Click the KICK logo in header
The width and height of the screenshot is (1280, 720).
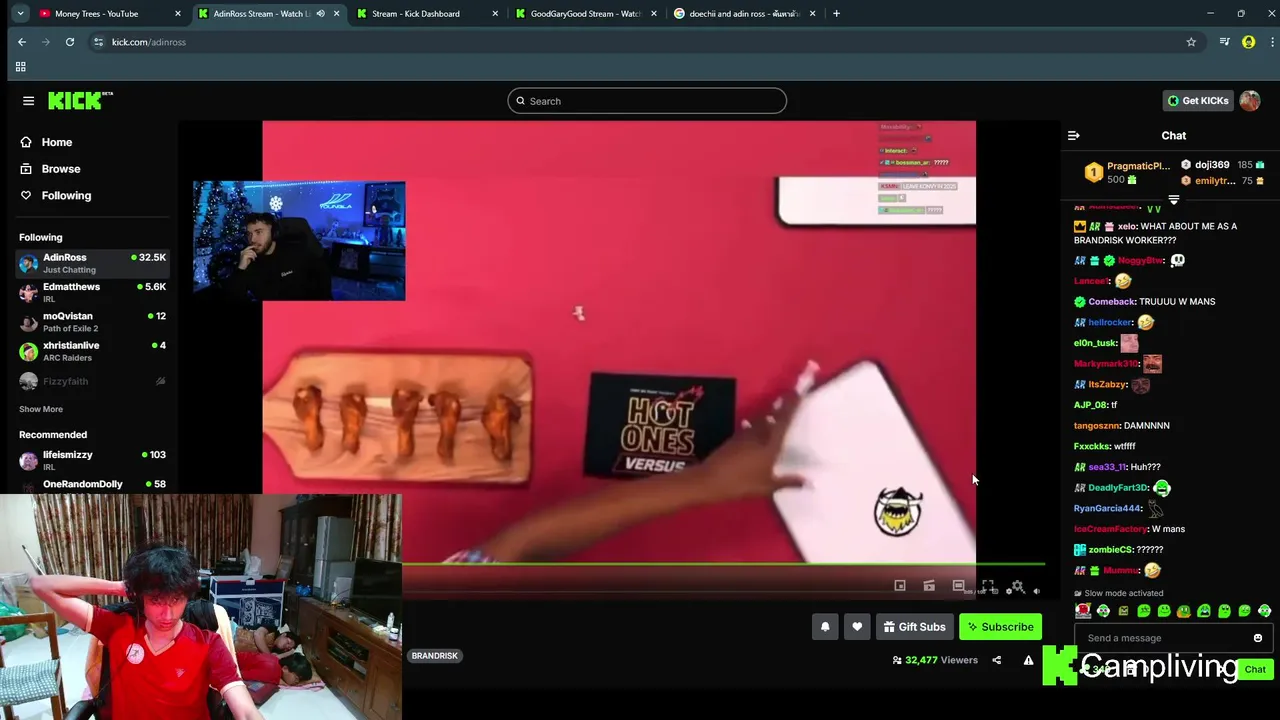pos(80,100)
